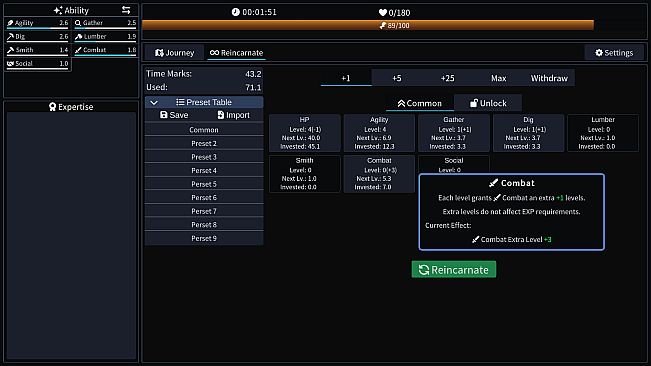
Task: Invest in the HP upgrade card
Action: click(305, 133)
